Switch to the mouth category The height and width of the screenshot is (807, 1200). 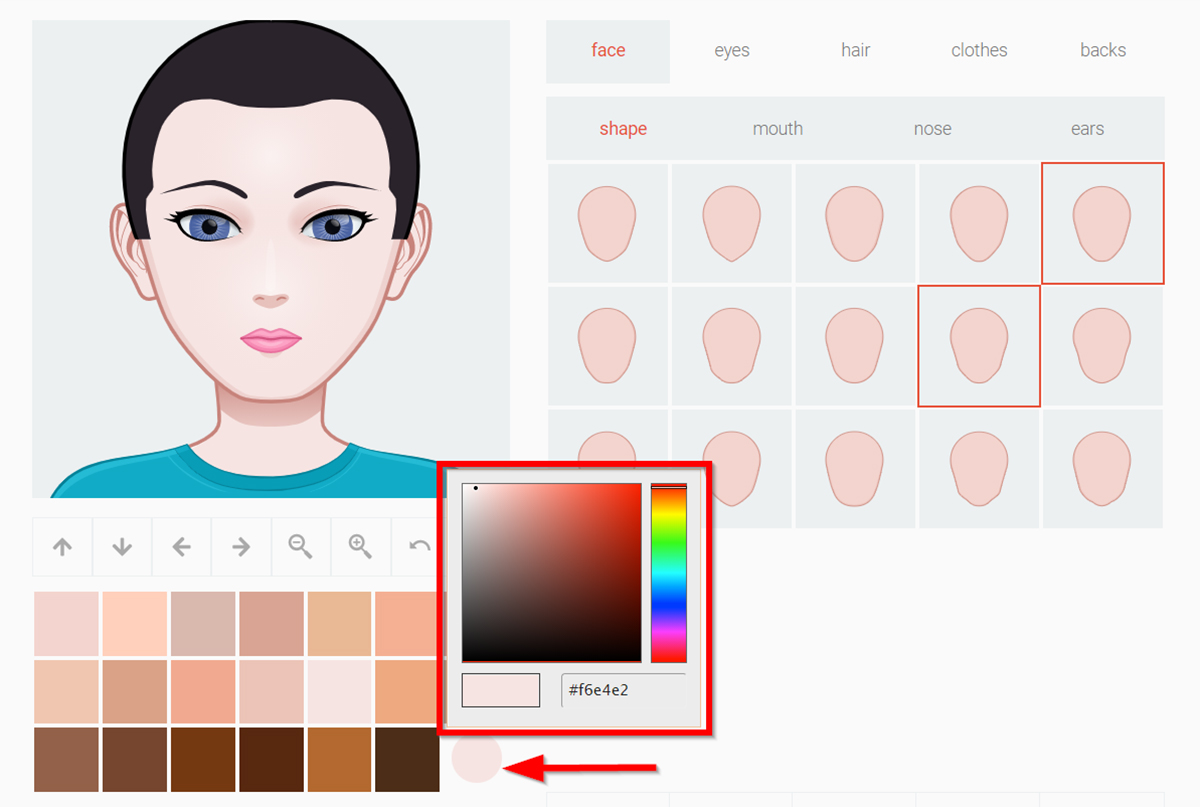click(x=778, y=128)
